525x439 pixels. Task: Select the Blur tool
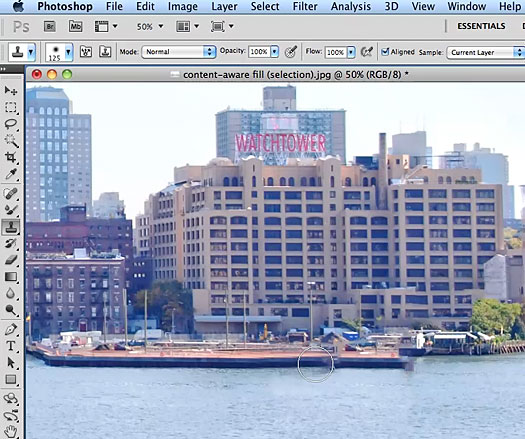click(11, 293)
